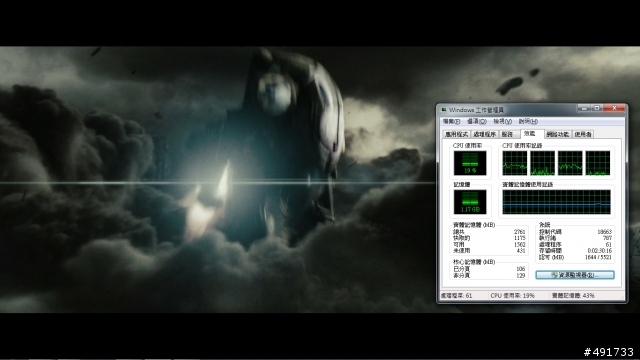Minimize the Windows 工作管理員 window
The width and height of the screenshot is (640, 360).
point(584,108)
